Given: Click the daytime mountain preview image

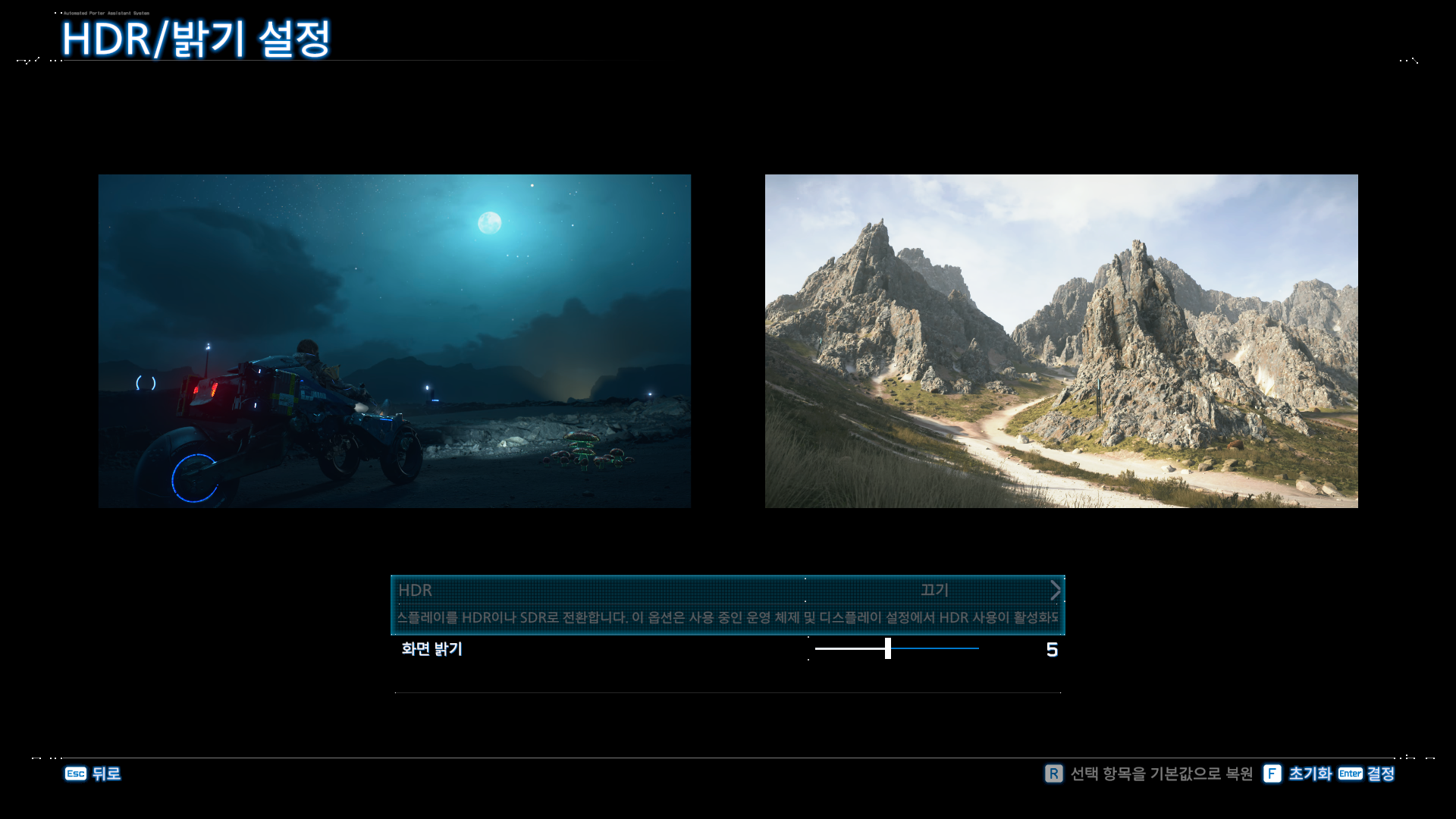Looking at the screenshot, I should click(x=1062, y=341).
